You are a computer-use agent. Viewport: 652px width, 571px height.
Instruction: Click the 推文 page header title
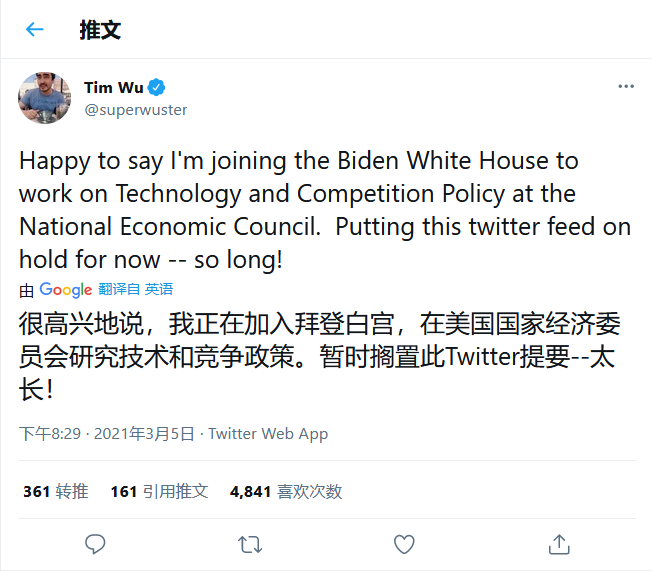(100, 29)
